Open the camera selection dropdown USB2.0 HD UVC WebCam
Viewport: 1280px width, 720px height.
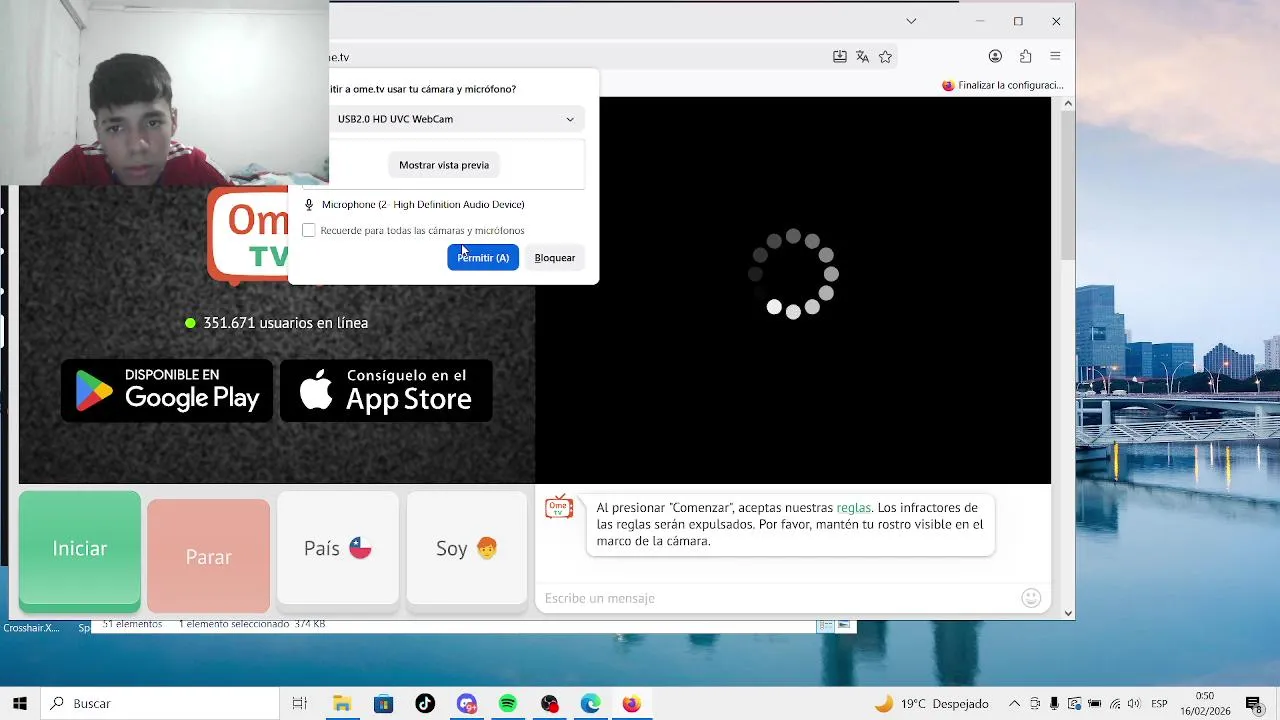pos(456,119)
